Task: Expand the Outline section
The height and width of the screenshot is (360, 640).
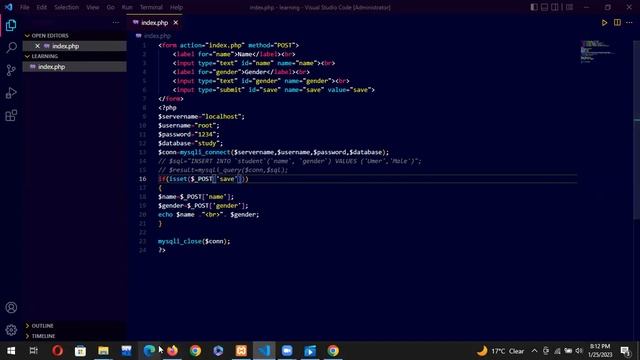Action: tap(27, 326)
